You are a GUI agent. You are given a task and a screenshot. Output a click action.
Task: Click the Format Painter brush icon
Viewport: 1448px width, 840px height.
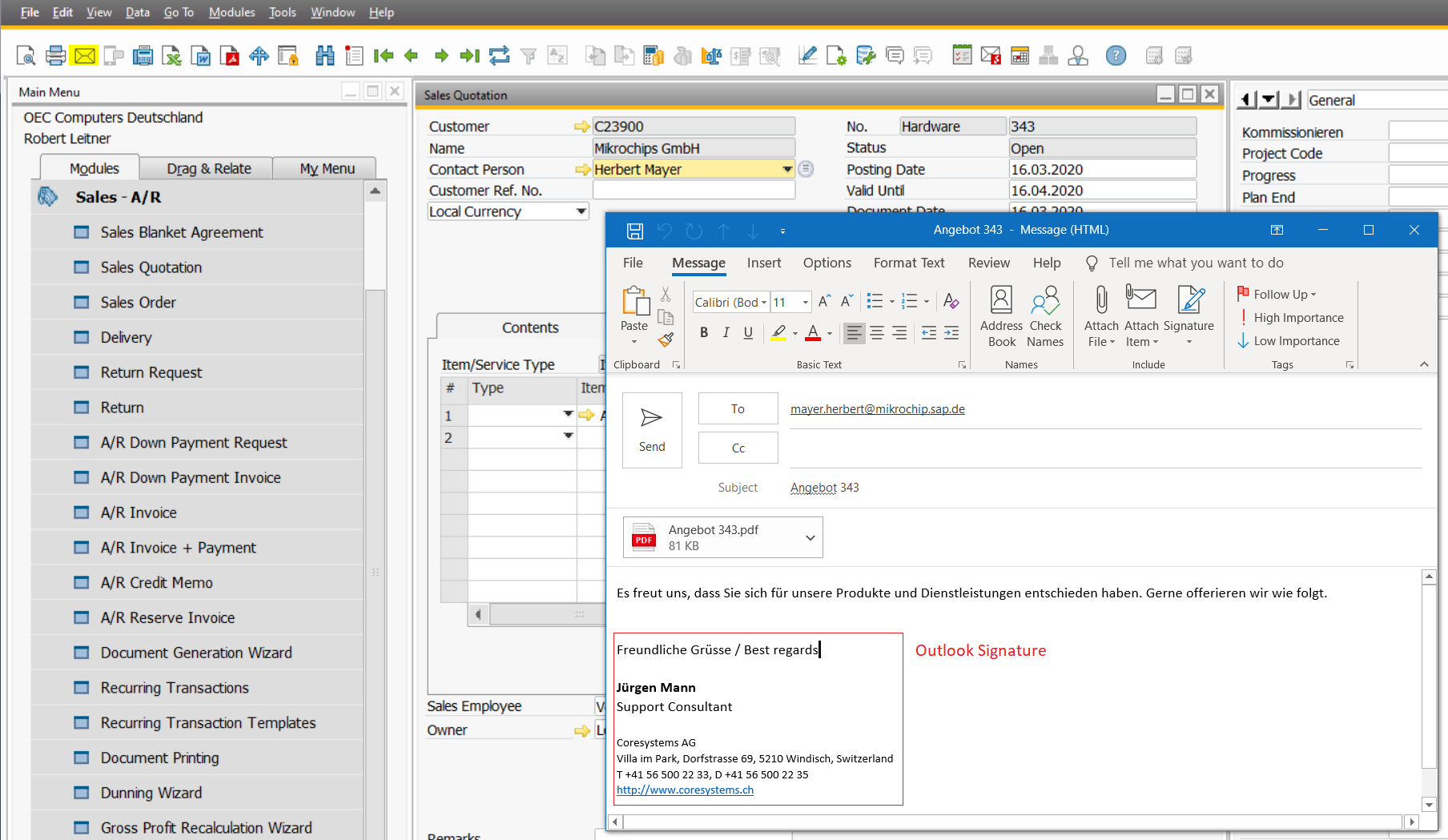pyautogui.click(x=666, y=340)
